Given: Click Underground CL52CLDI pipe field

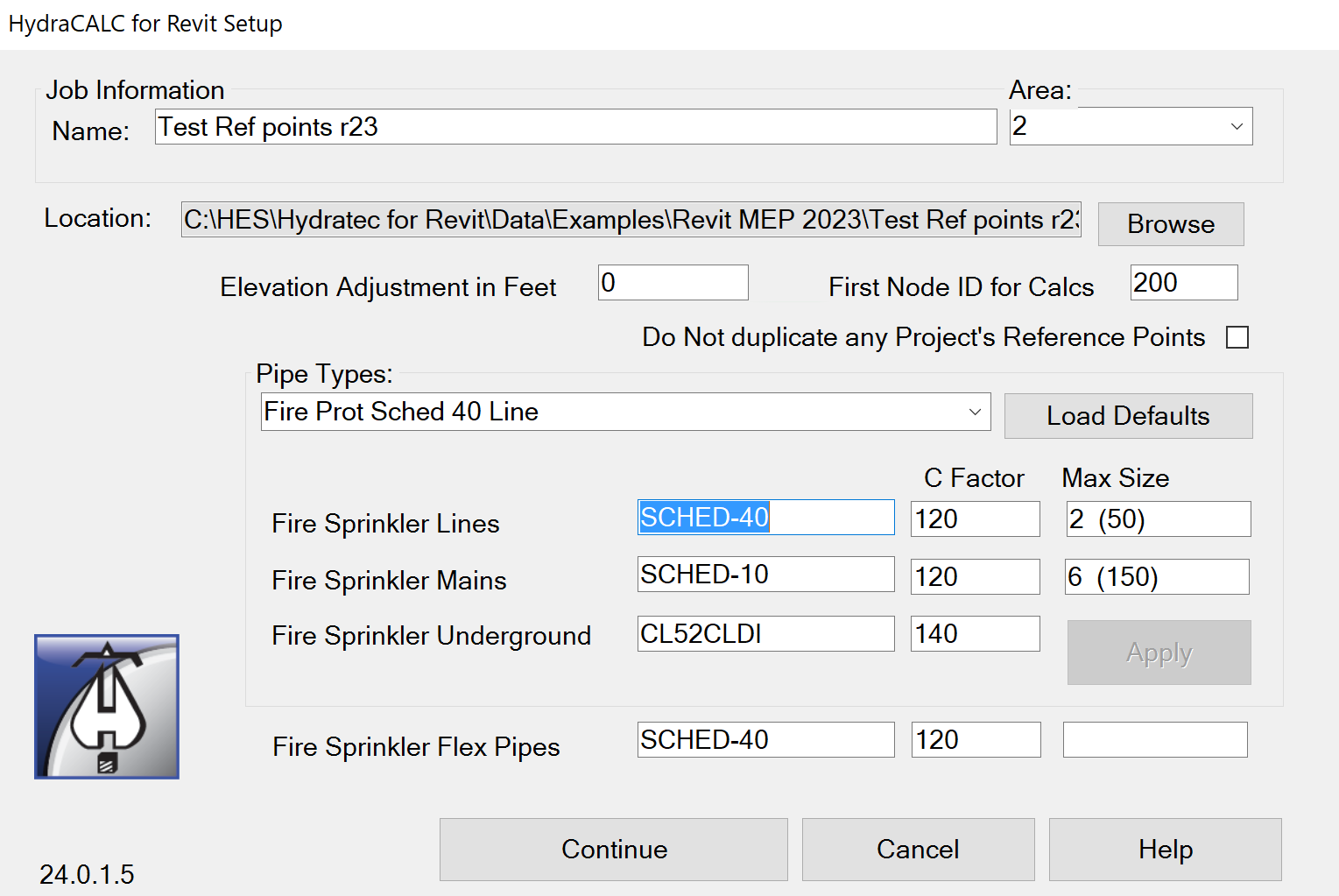Looking at the screenshot, I should pos(765,634).
